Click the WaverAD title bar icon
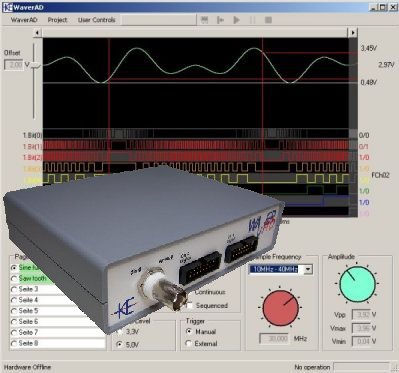Viewport: 399px width, 373px height. click(8, 7)
